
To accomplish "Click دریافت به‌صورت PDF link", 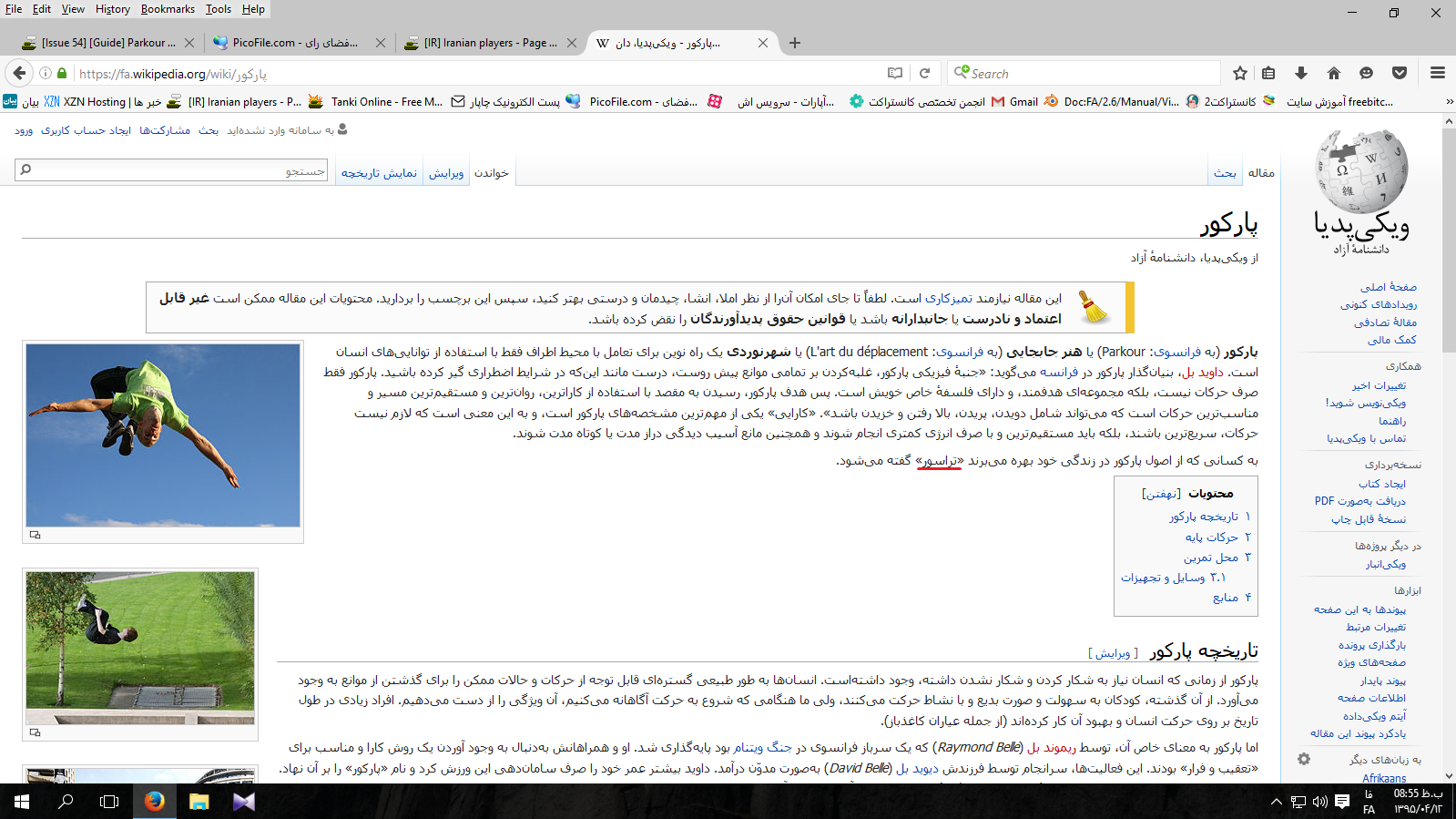I will (x=1359, y=501).
